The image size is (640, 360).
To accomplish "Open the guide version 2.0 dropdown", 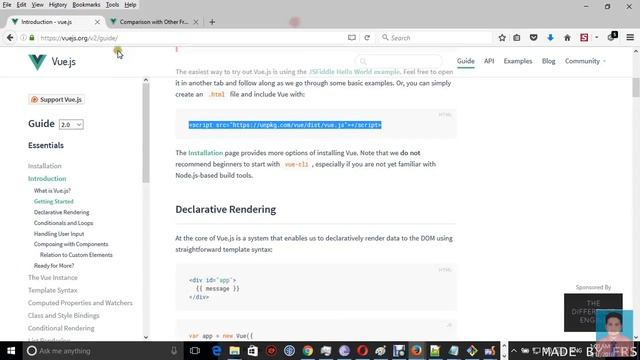I will [71, 124].
